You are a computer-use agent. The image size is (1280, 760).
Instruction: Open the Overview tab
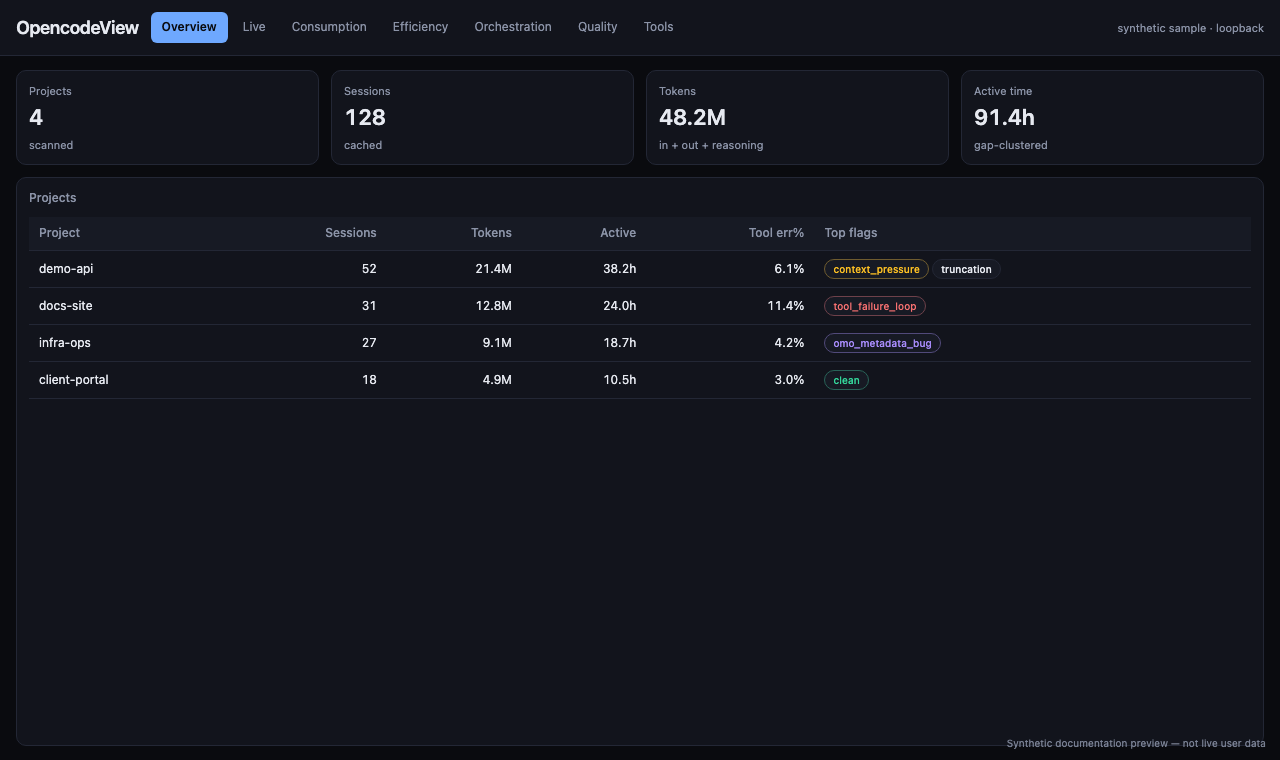(x=189, y=27)
